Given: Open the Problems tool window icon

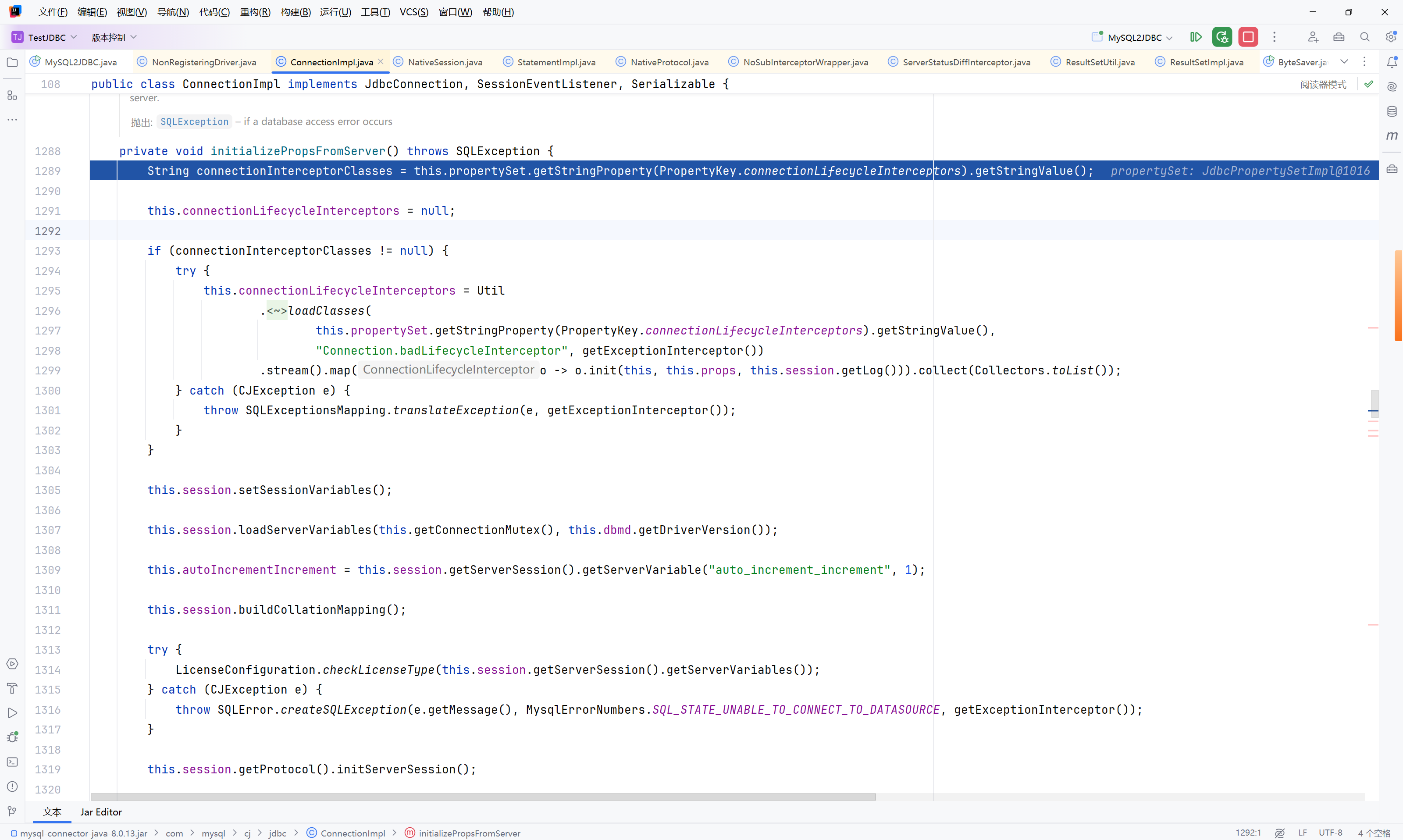Looking at the screenshot, I should pyautogui.click(x=12, y=786).
